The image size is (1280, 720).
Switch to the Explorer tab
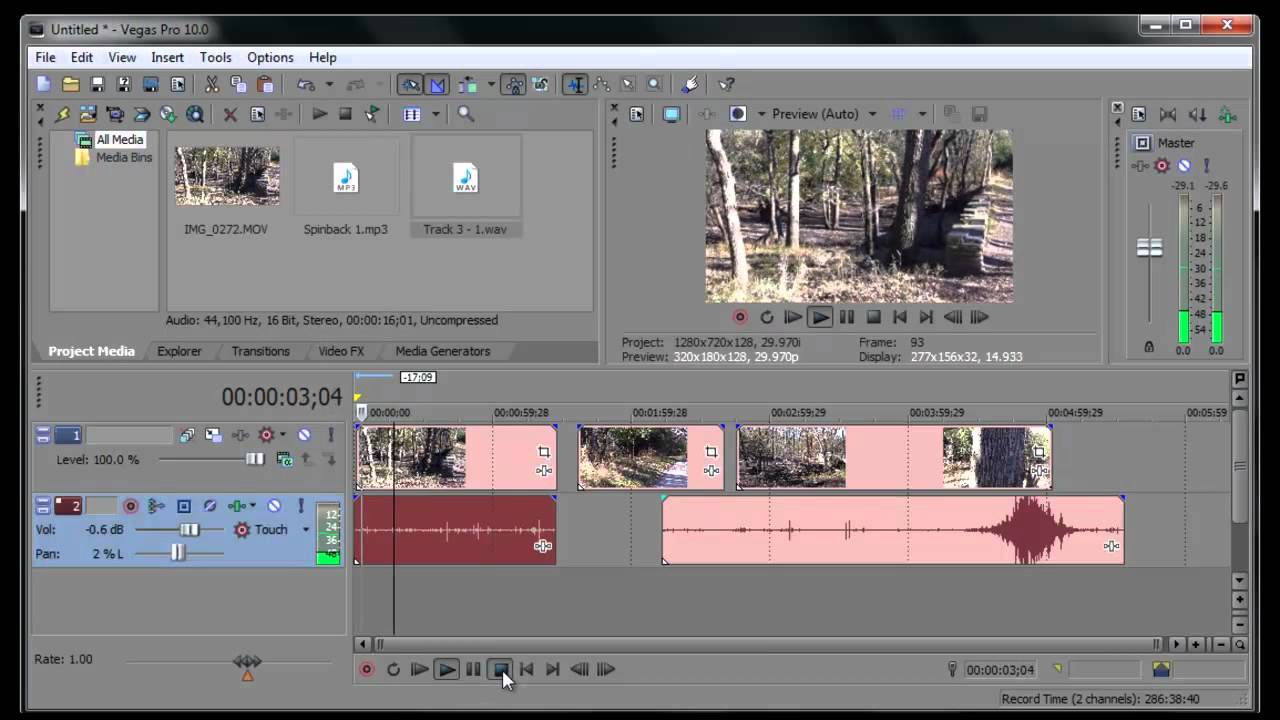pos(179,351)
